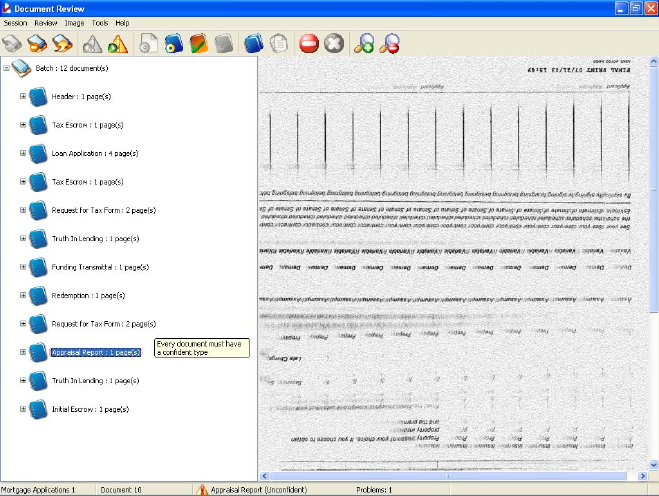The image size is (659, 496).
Task: Click the gray X circle toolbar icon
Action: pyautogui.click(x=334, y=44)
